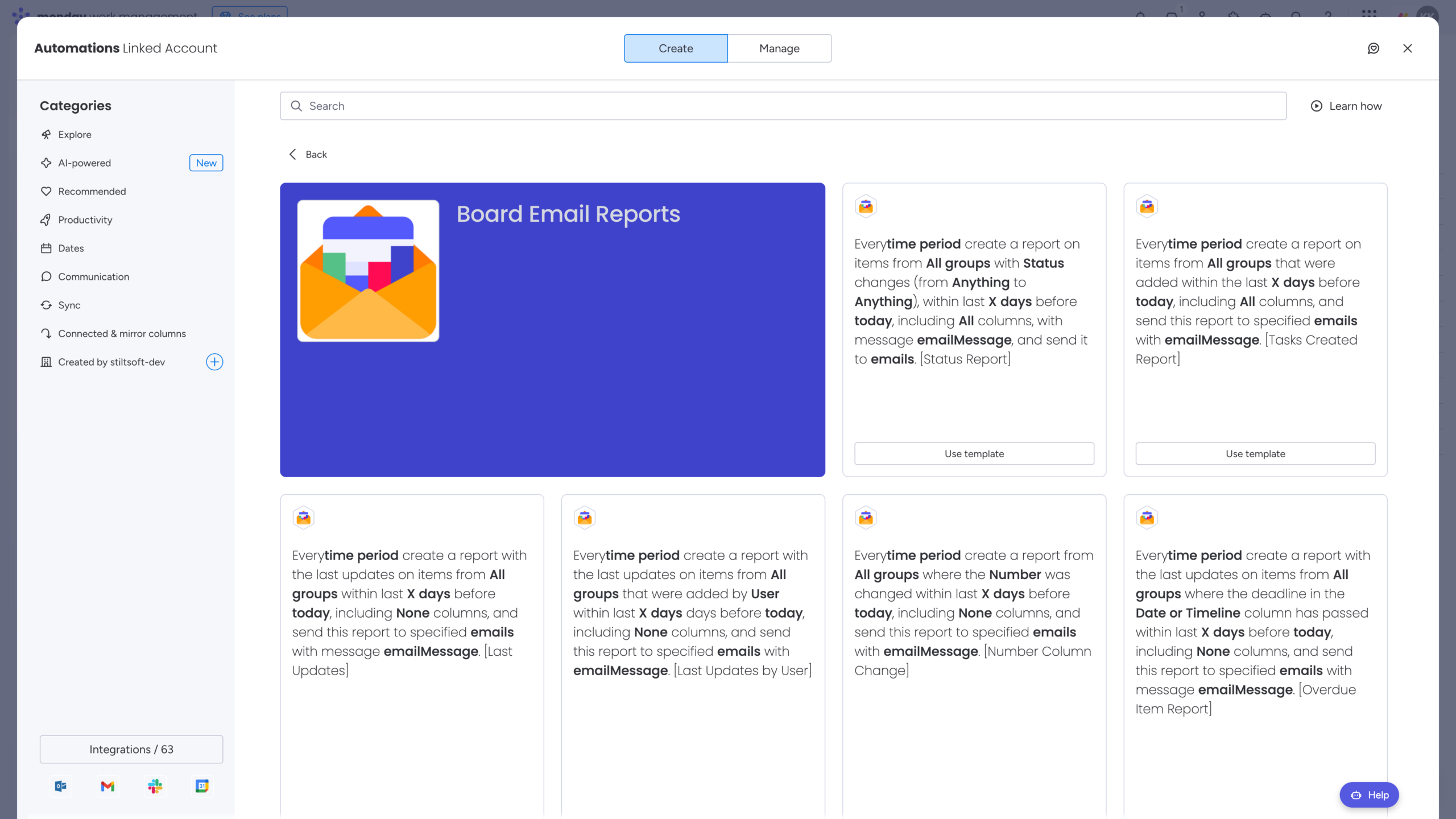
Task: Switch to the Create tab
Action: (676, 48)
